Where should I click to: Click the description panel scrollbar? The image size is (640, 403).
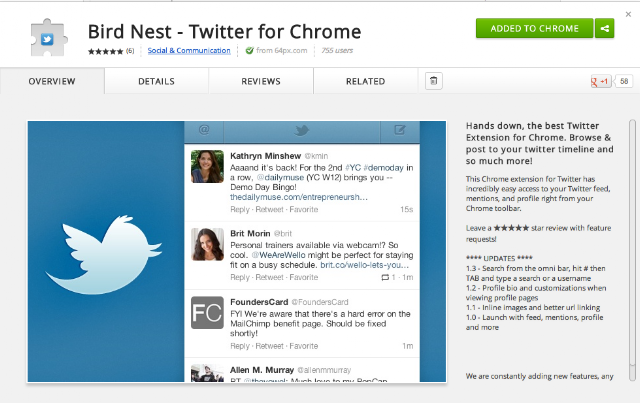pyautogui.click(x=632, y=249)
